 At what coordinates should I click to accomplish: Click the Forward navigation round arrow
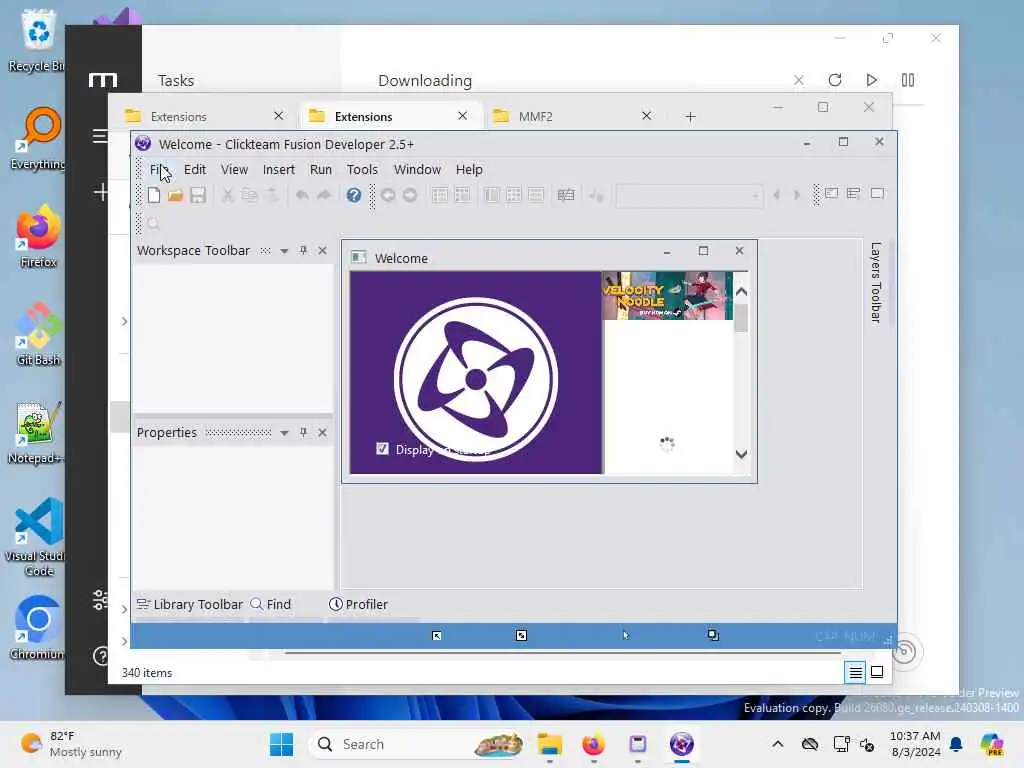[x=410, y=195]
